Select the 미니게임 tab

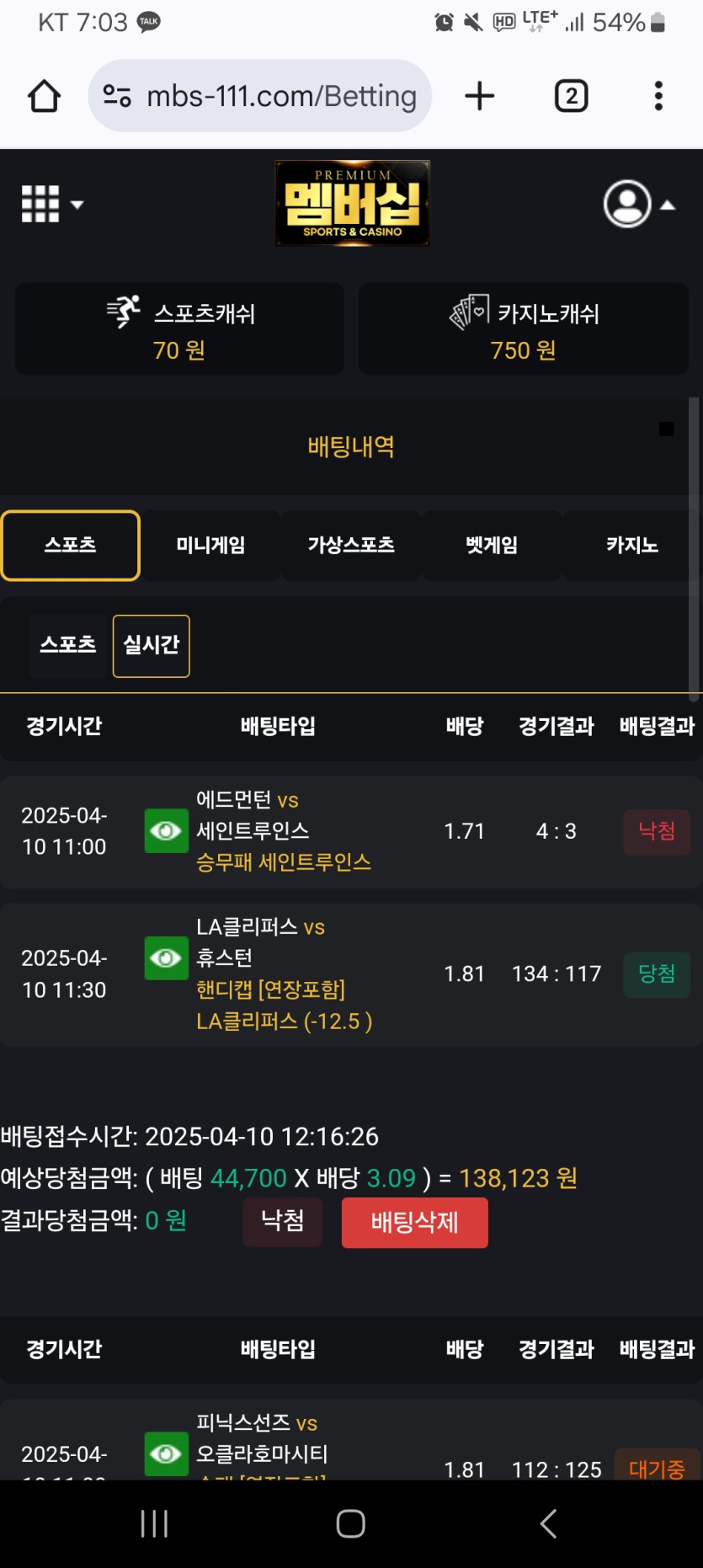coord(210,546)
